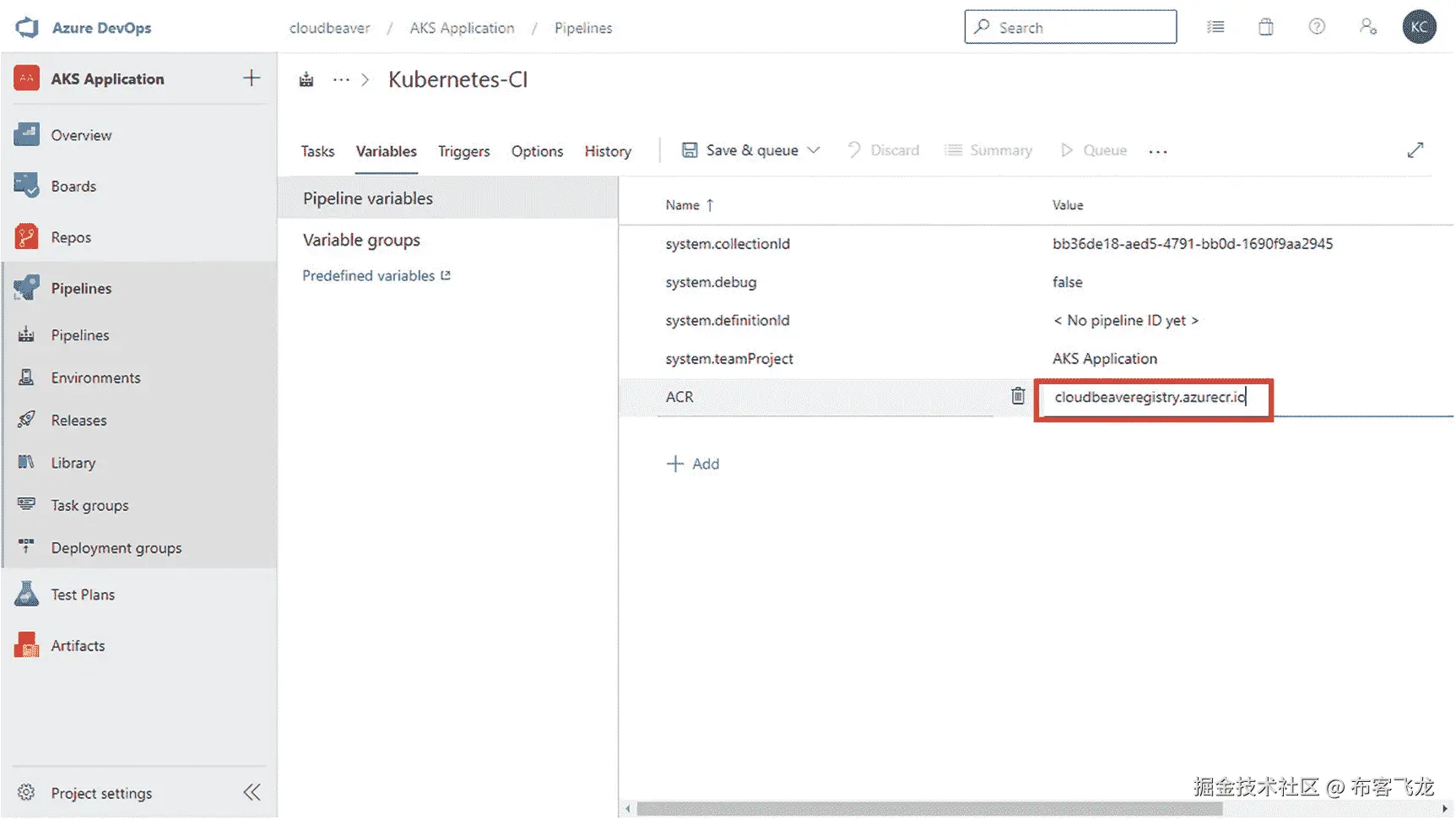Image resolution: width=1456 pixels, height=820 pixels.
Task: Click the system.teamProject value AKS Application
Action: tap(1105, 359)
